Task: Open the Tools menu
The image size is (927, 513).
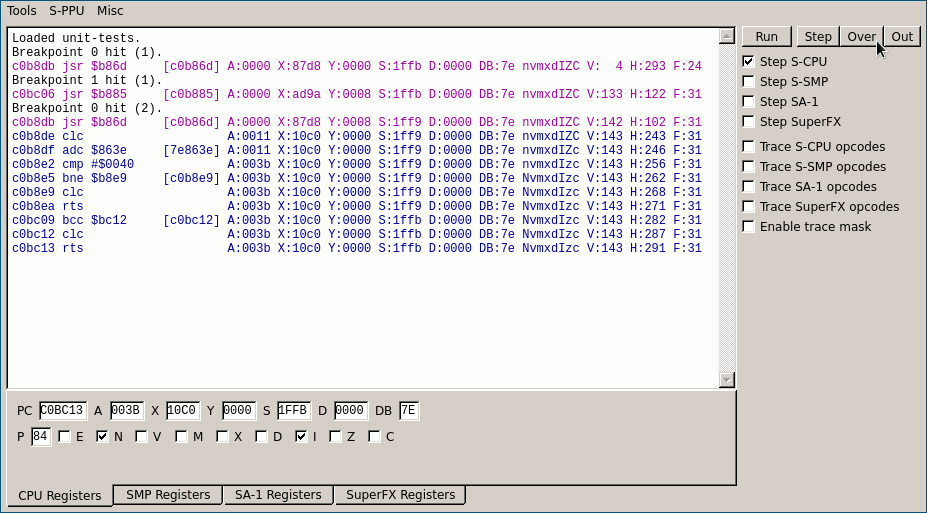Action: tap(21, 11)
